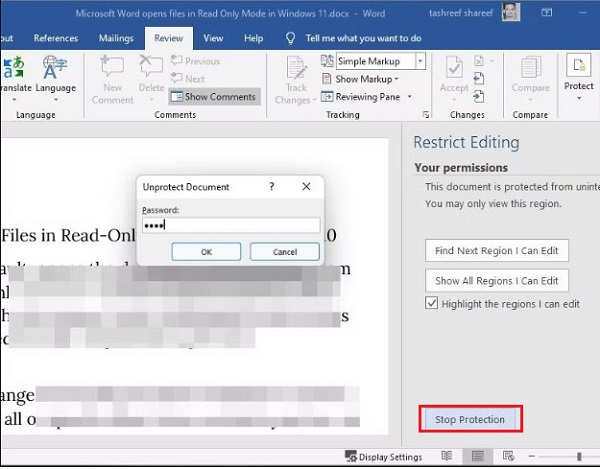Click Find Next Region I Can Edit
The width and height of the screenshot is (600, 469).
pyautogui.click(x=497, y=251)
